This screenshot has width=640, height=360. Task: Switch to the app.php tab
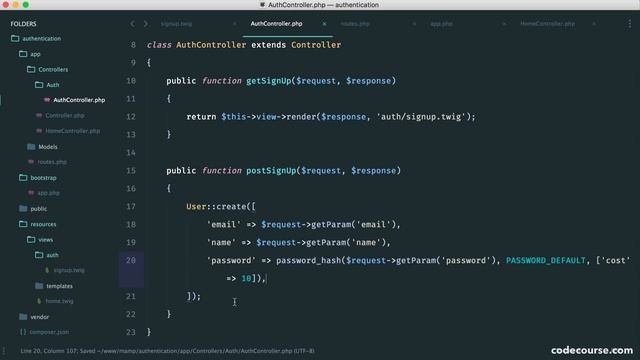[x=441, y=24]
